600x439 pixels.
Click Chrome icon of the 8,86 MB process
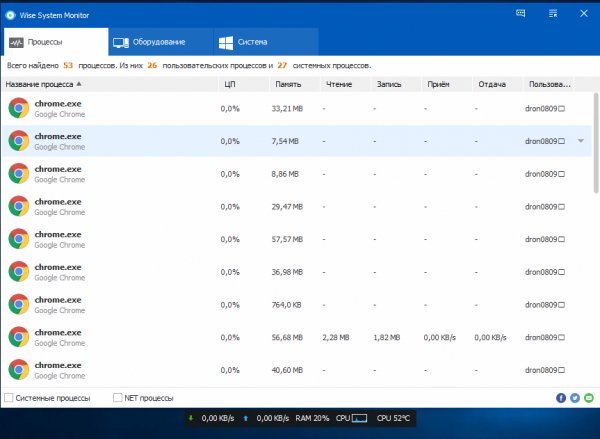point(19,173)
